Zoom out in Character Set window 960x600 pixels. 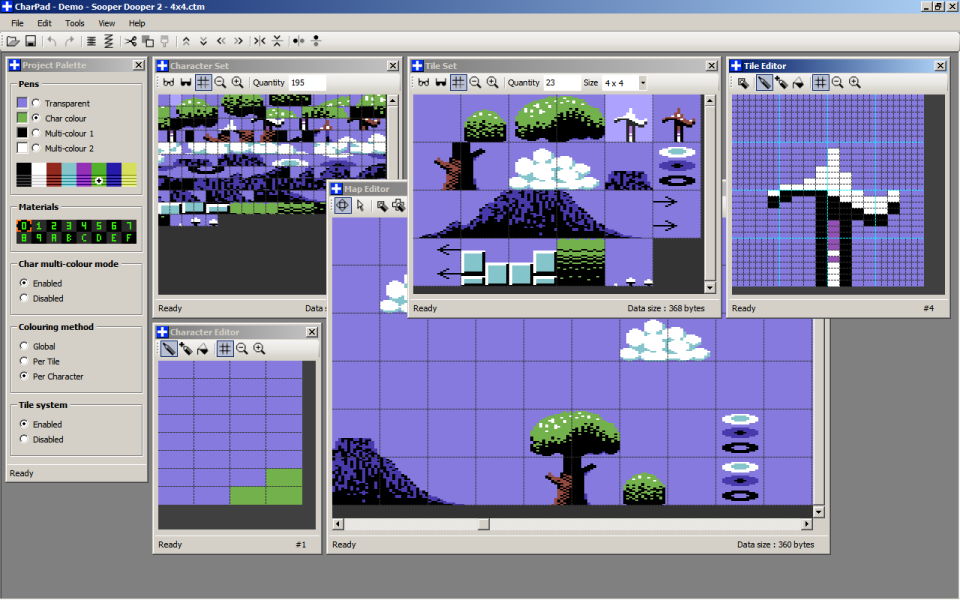click(220, 83)
